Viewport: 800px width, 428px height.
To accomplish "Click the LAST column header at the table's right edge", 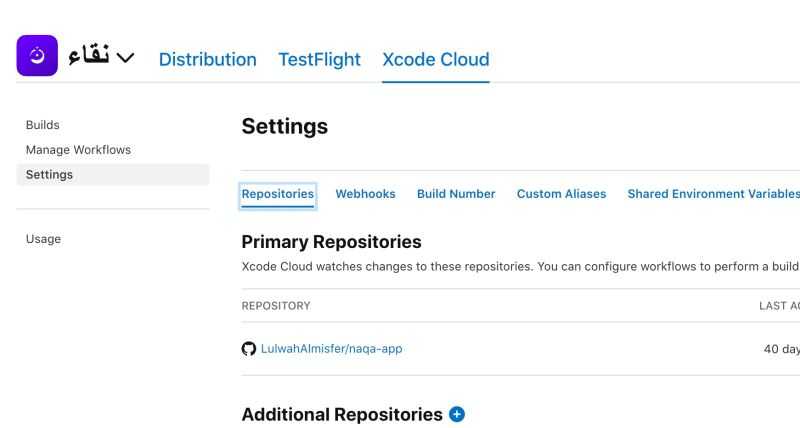I will [779, 306].
